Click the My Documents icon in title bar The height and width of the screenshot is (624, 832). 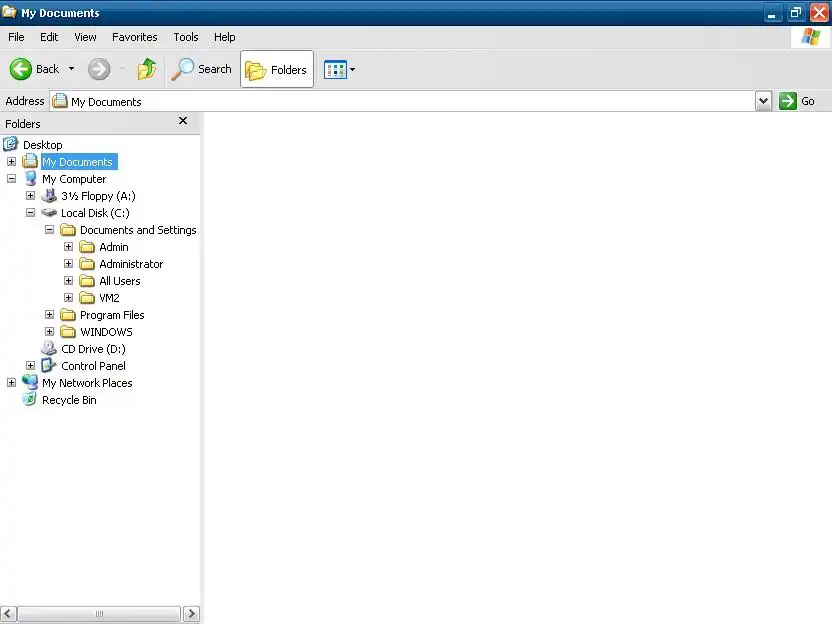tap(9, 12)
